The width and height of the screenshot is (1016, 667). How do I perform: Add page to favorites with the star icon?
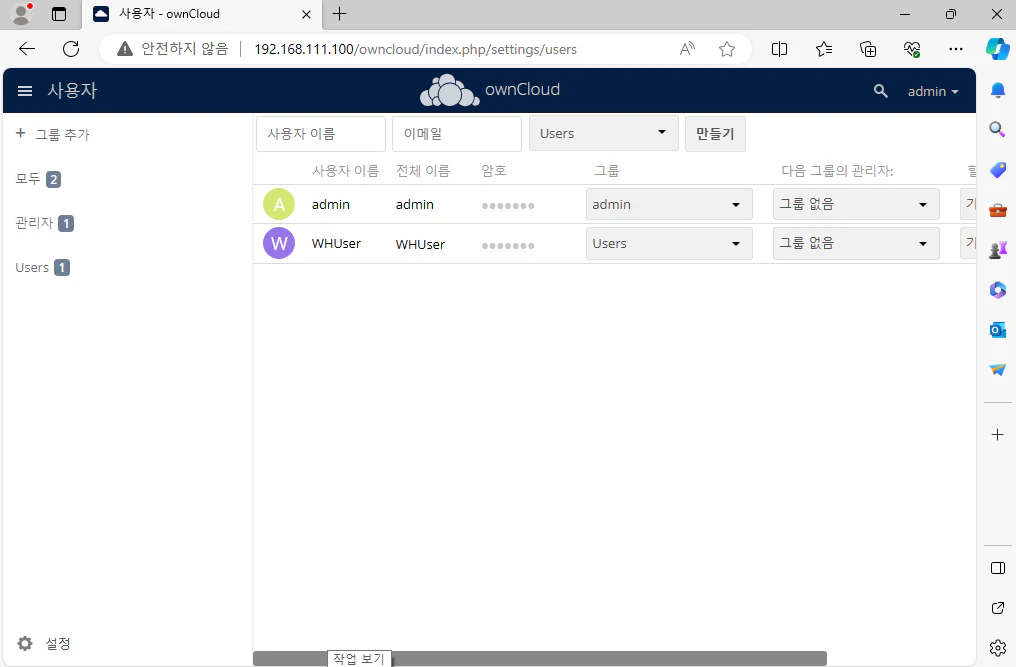[x=727, y=49]
